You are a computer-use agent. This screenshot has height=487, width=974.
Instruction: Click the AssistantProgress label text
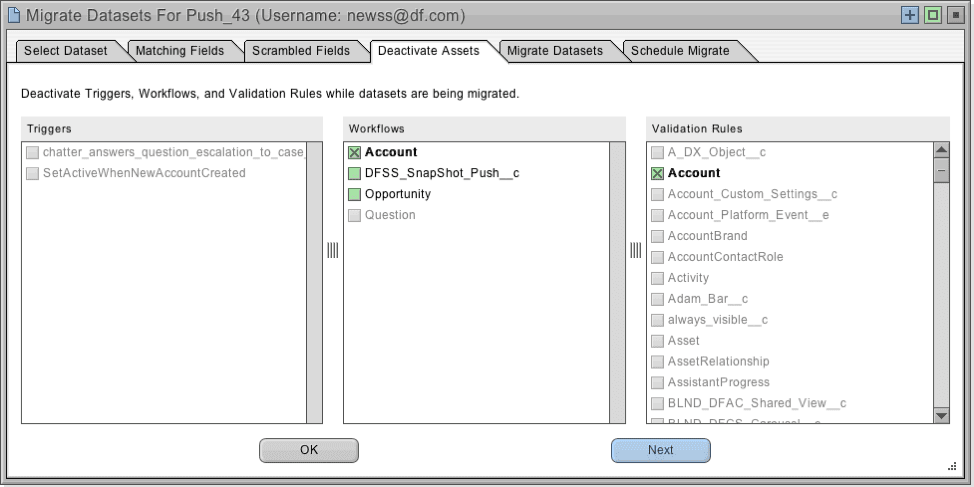coord(719,383)
